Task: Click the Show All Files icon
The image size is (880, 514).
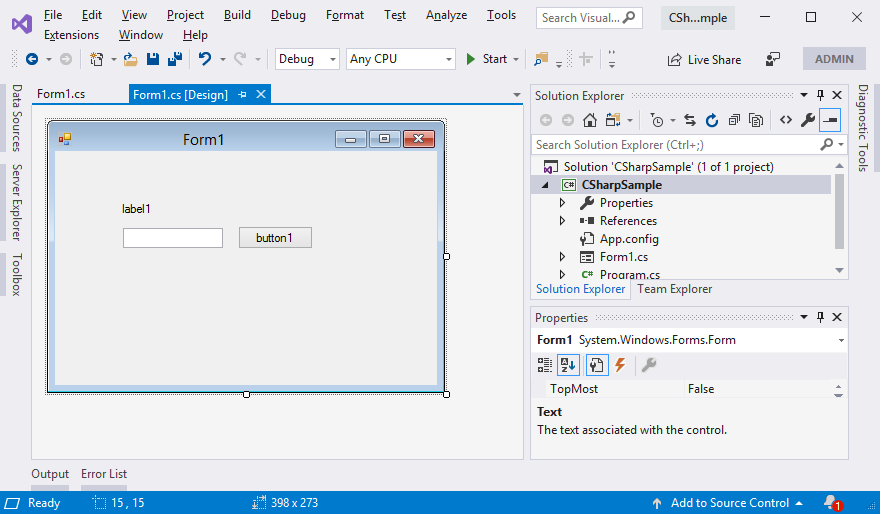Action: point(756,120)
